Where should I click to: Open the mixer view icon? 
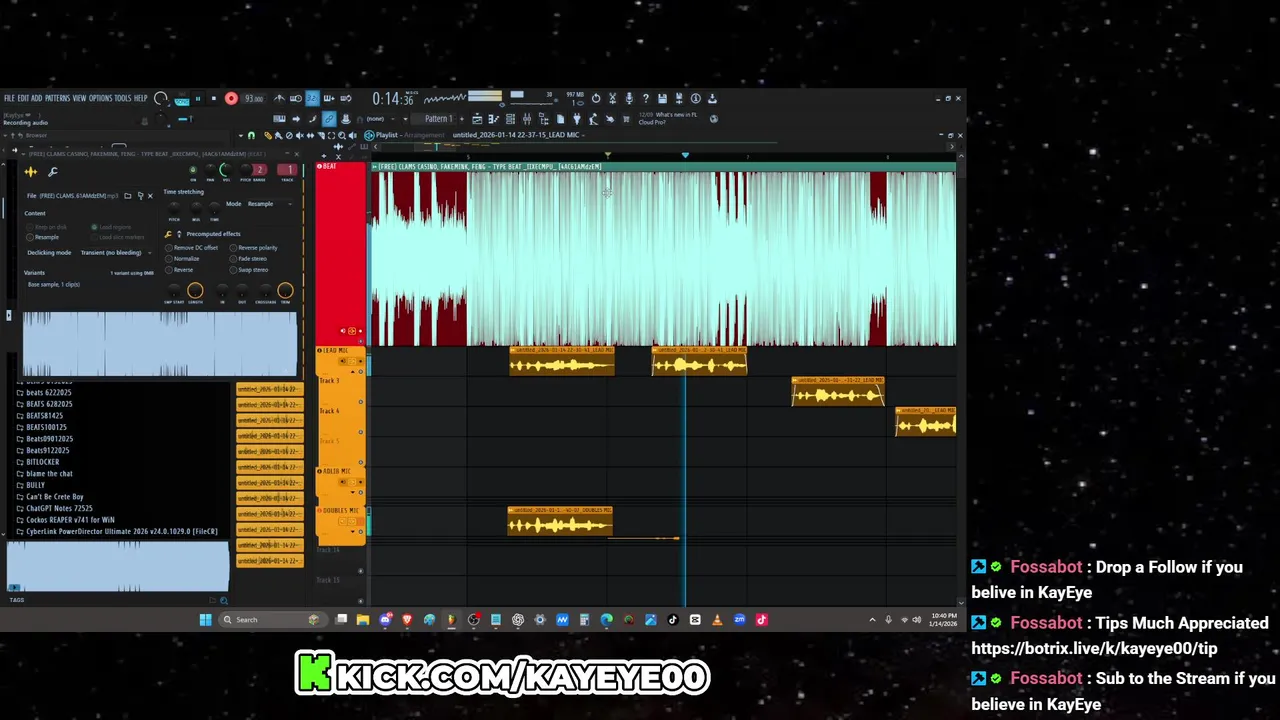527,118
